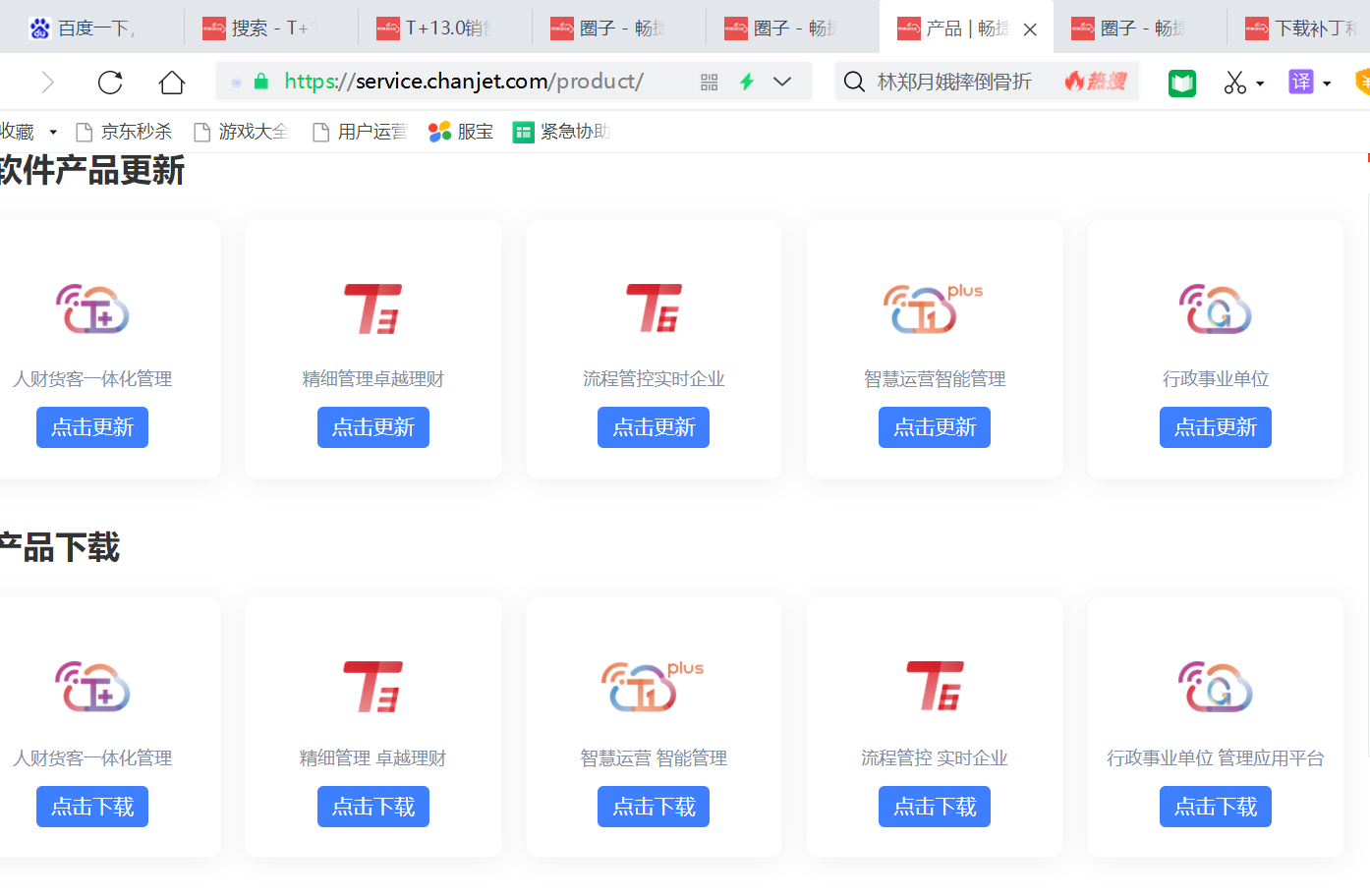Click 点击下载 under 智慧运营 智能管理
This screenshot has height=896, width=1370.
(654, 807)
